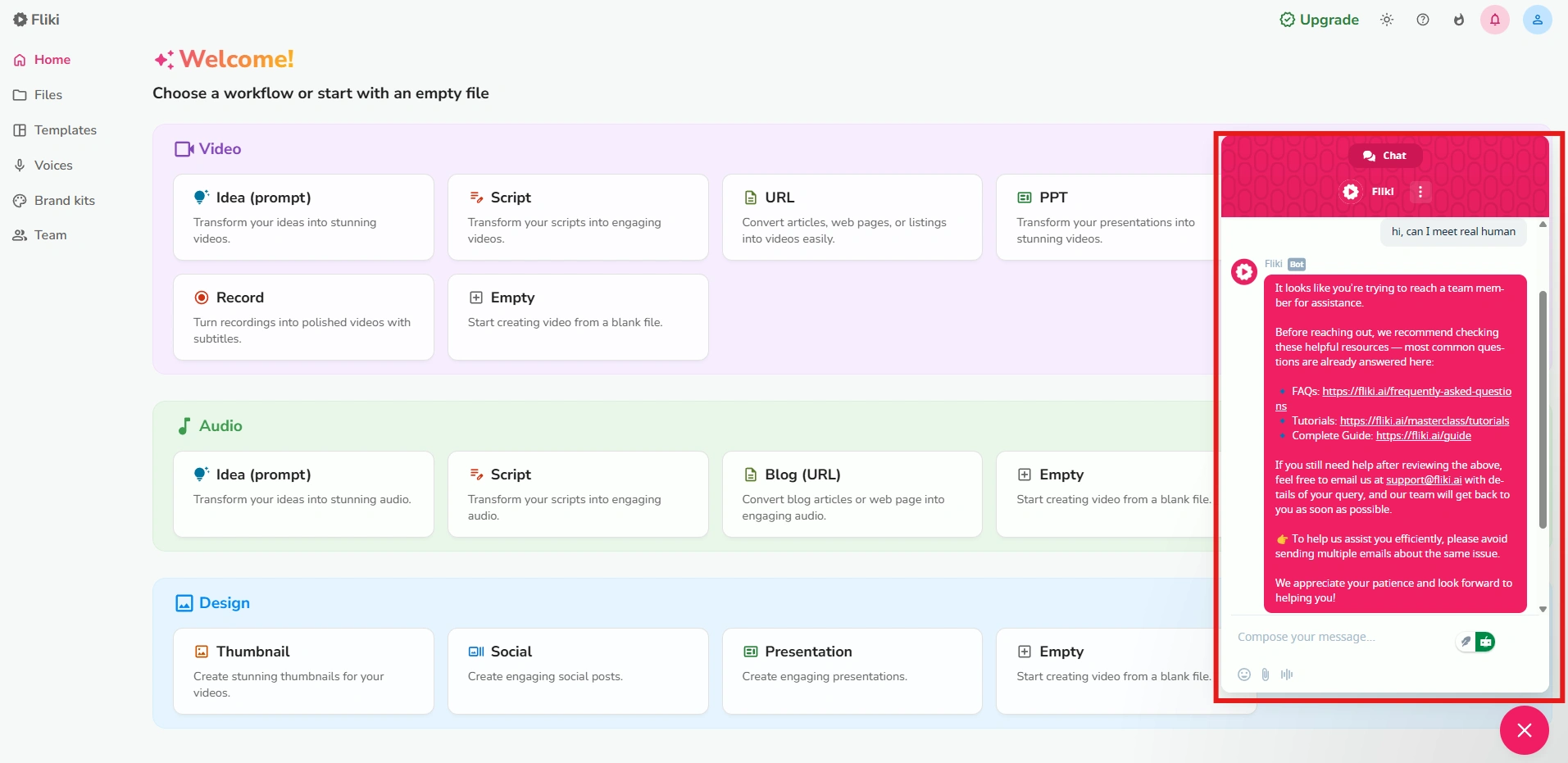Start an Empty design file
The height and width of the screenshot is (763, 1568).
(1107, 671)
